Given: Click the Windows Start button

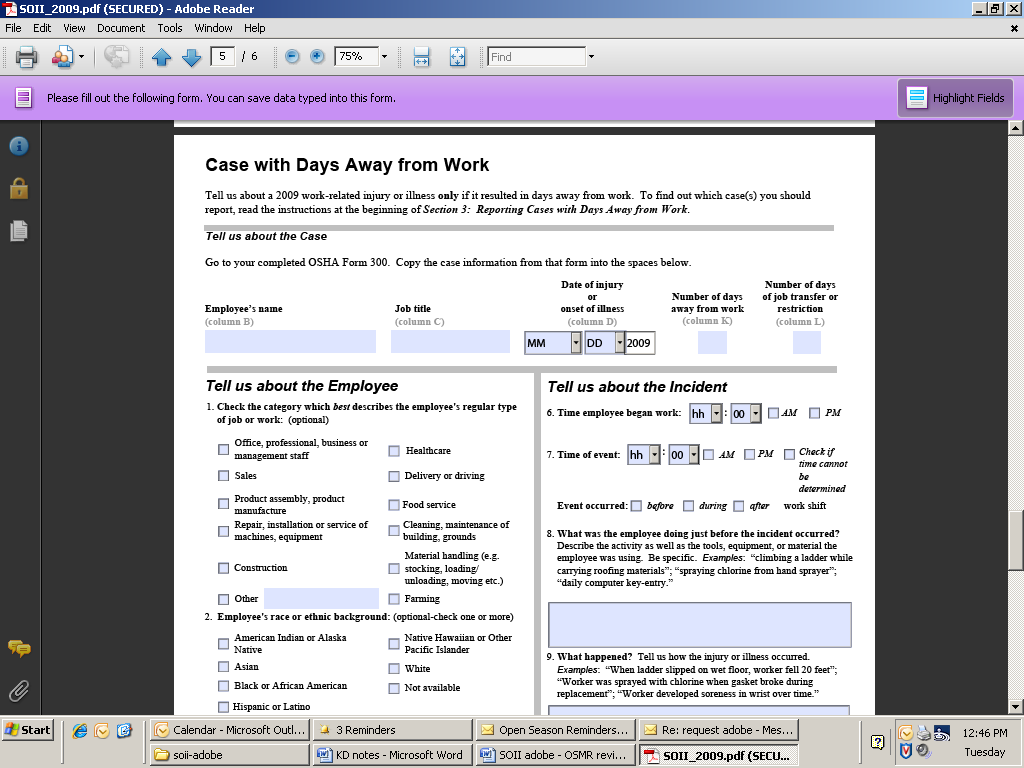Looking at the screenshot, I should [x=27, y=730].
